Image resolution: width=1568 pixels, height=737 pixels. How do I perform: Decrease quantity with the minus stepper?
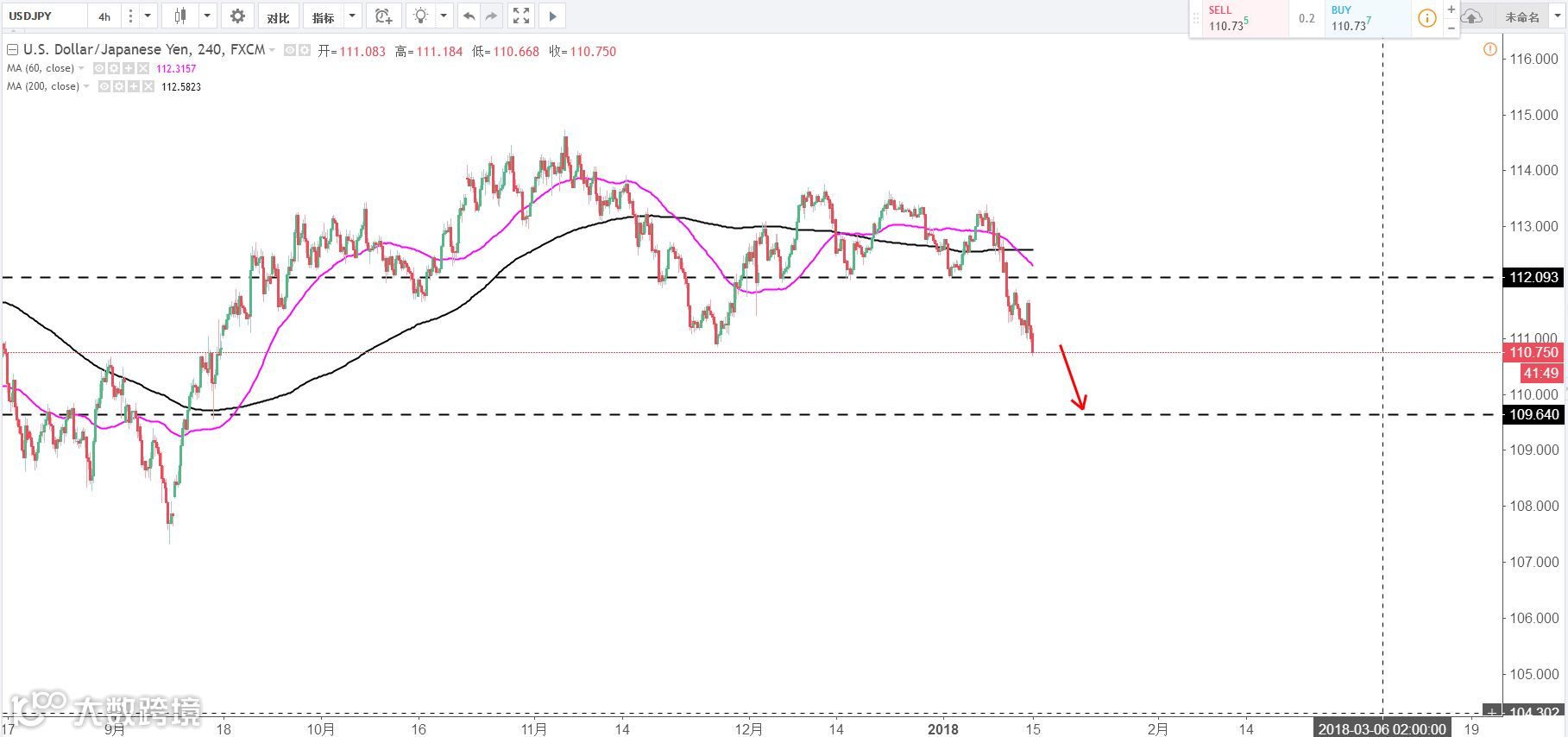[x=1451, y=28]
